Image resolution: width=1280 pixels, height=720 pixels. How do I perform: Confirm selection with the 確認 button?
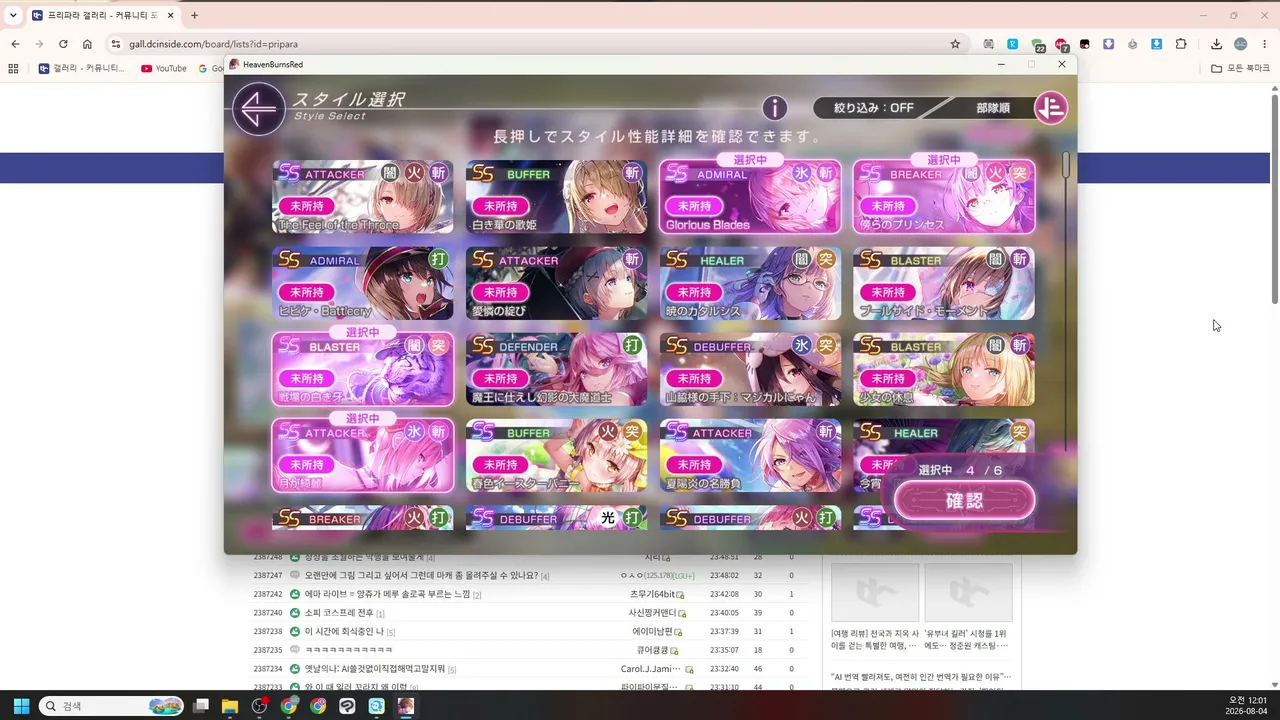pyautogui.click(x=964, y=501)
